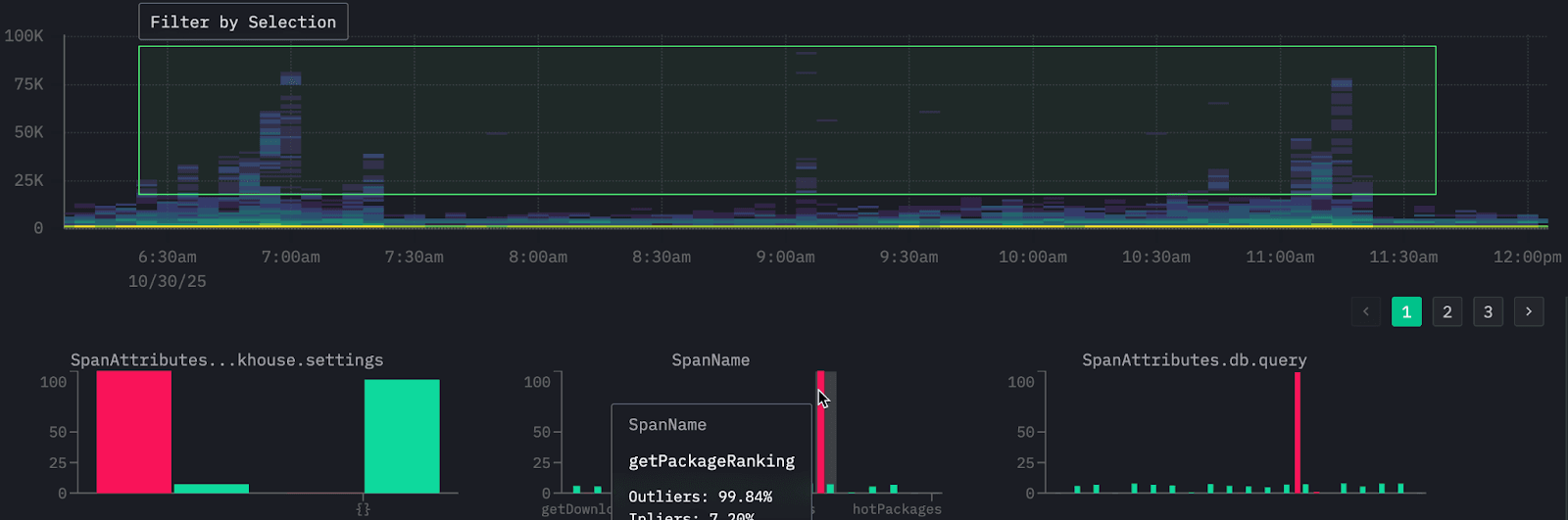This screenshot has width=1568, height=520.
Task: Open the SpanName chart title
Action: [710, 360]
